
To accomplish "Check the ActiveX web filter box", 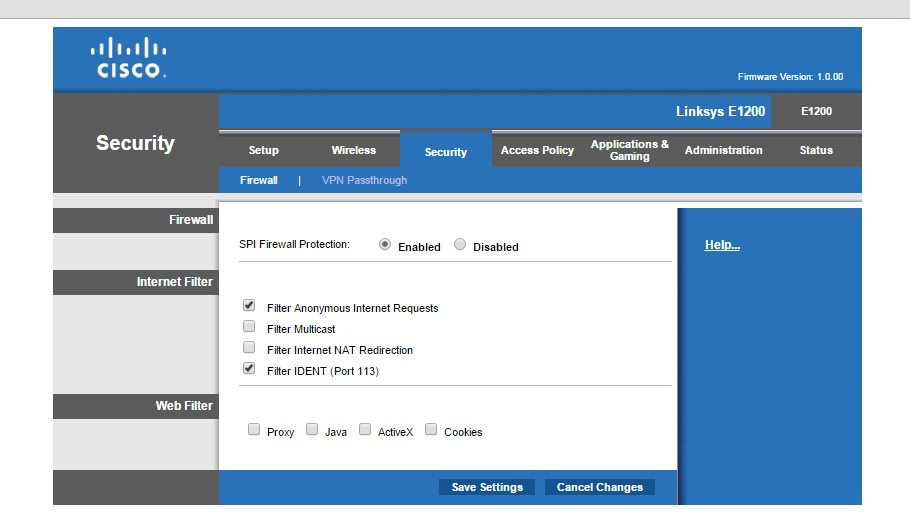I will pos(364,429).
